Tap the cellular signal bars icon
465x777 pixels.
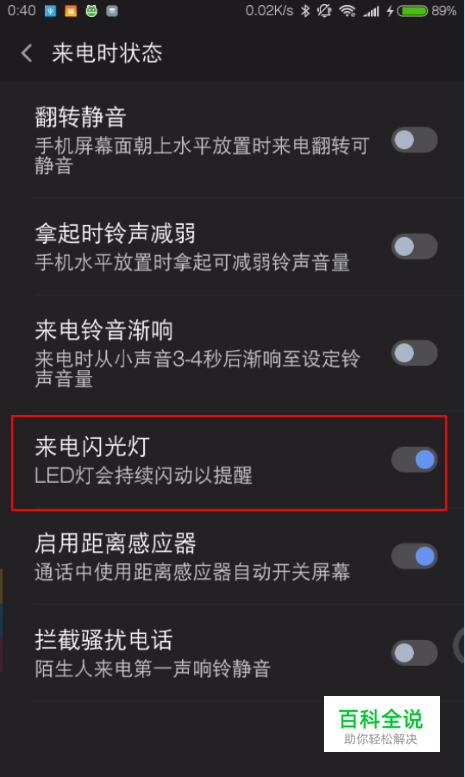tap(371, 11)
